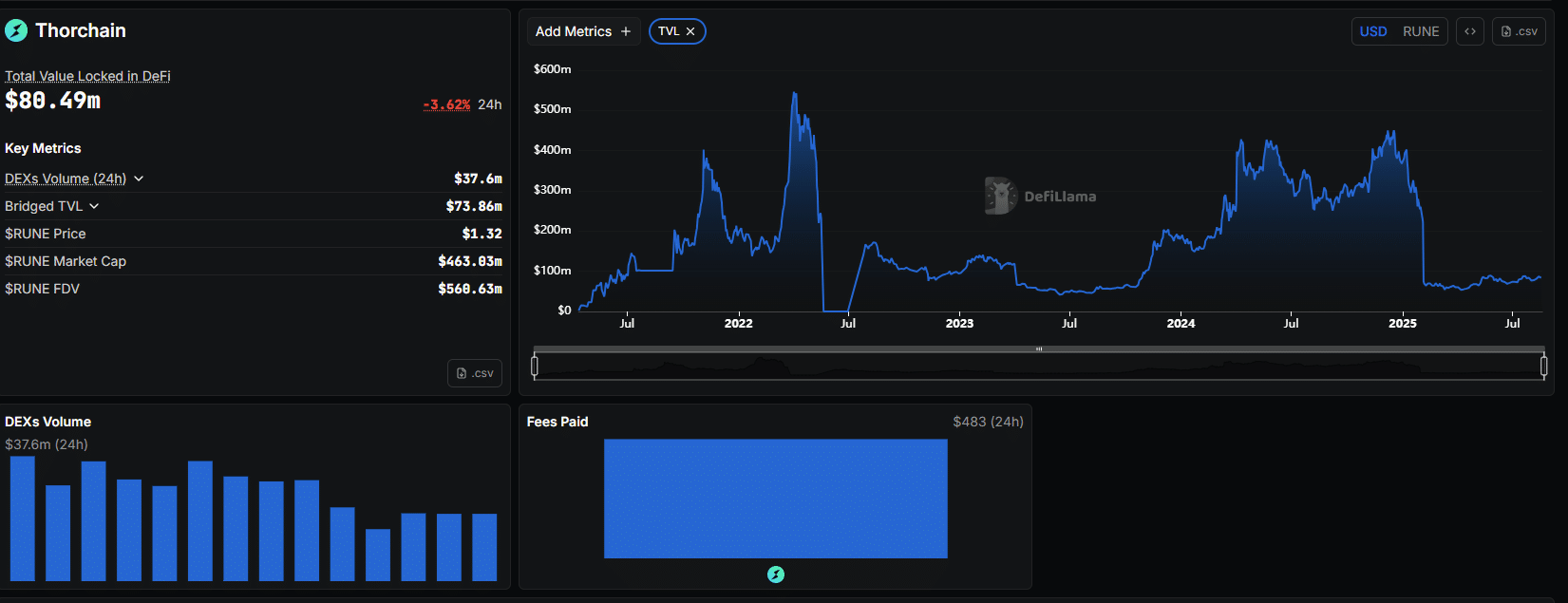Click the DEXs Volume heading
The image size is (1568, 603).
[x=47, y=422]
